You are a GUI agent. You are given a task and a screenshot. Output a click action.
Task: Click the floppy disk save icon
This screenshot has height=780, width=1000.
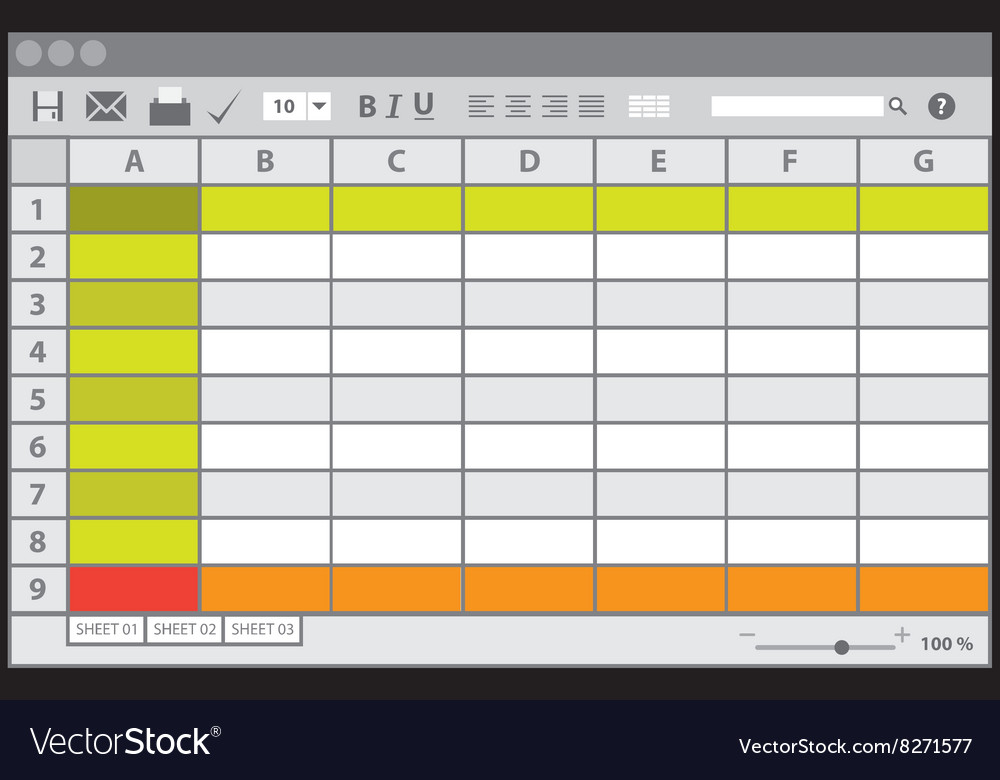click(x=47, y=106)
